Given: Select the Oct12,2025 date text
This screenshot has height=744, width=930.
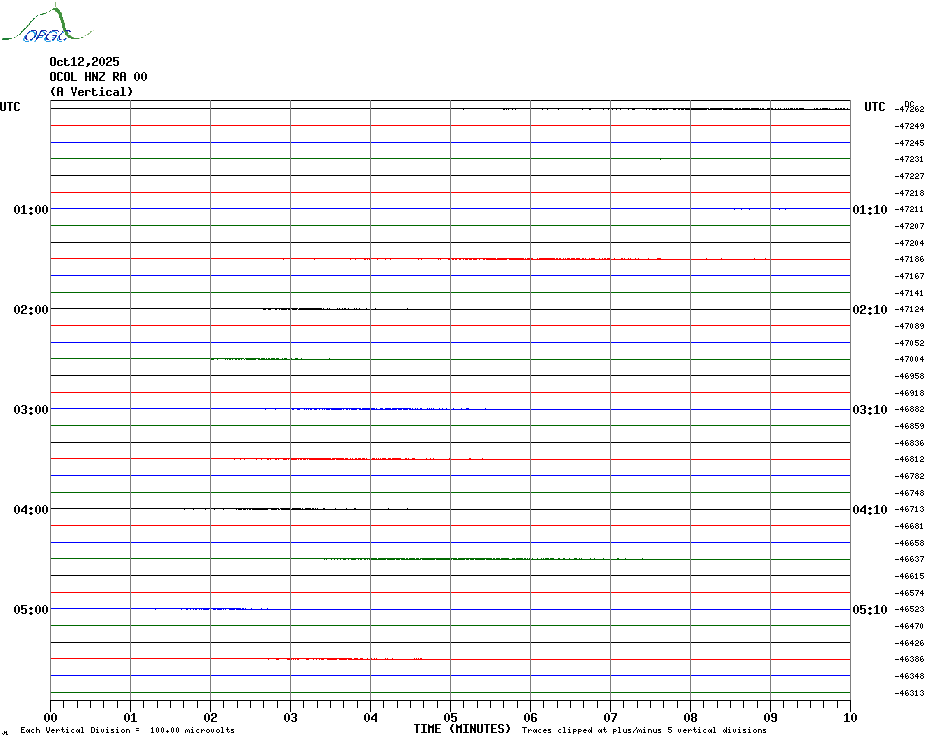Looking at the screenshot, I should (x=84, y=62).
